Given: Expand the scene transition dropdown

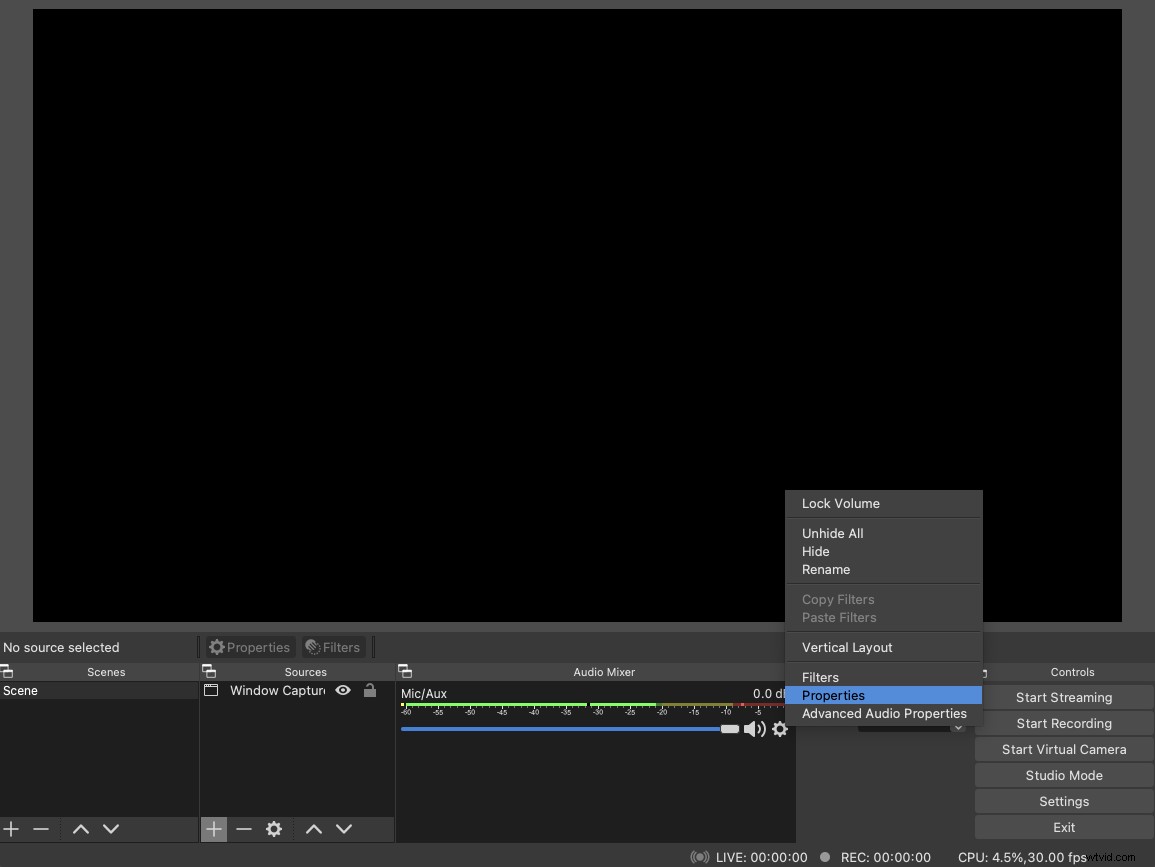Looking at the screenshot, I should click(958, 726).
